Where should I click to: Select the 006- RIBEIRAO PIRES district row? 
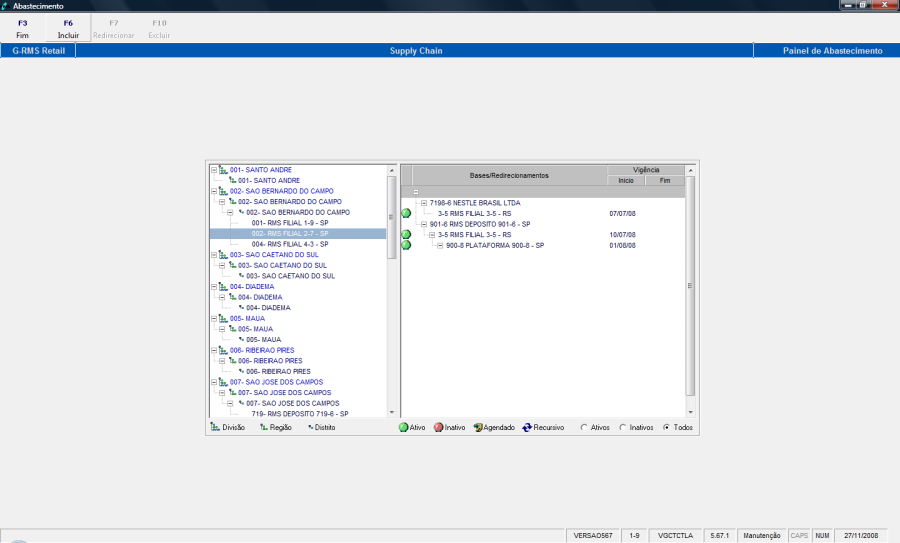pos(278,371)
